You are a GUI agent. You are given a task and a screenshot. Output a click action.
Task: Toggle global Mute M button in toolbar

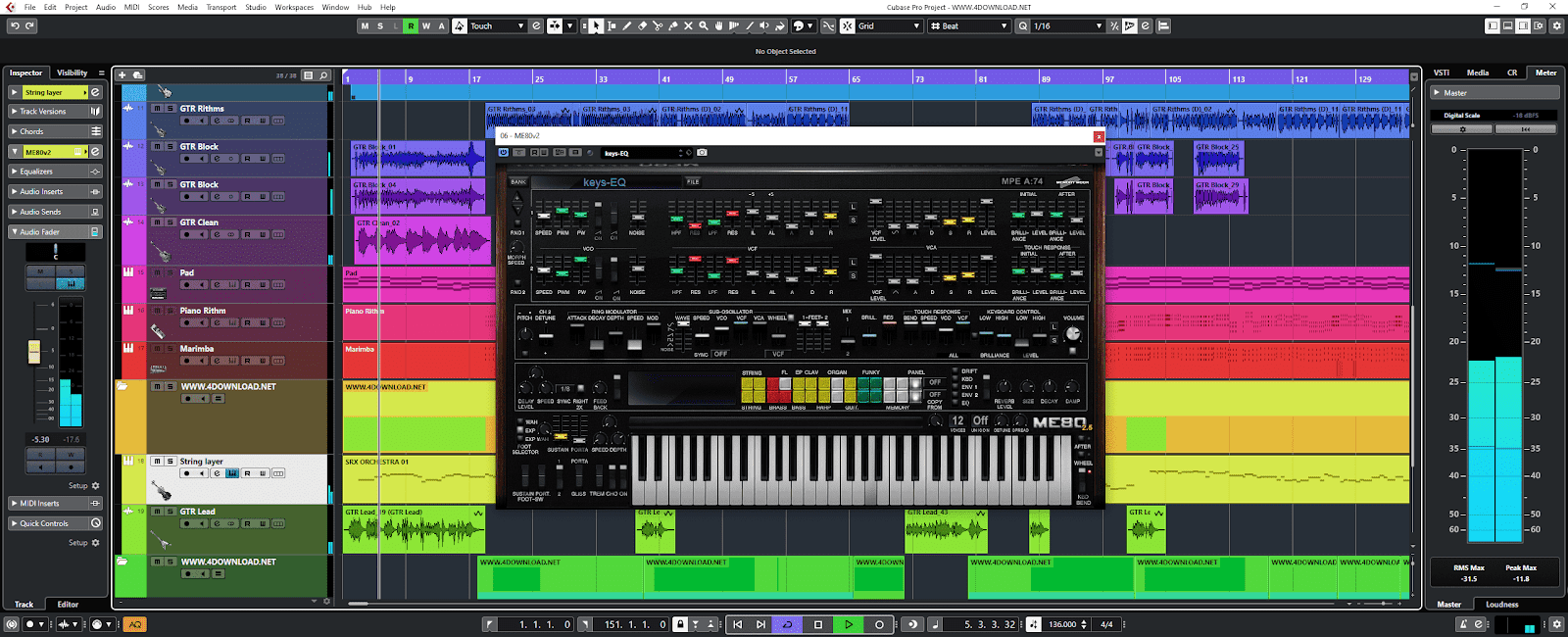366,25
